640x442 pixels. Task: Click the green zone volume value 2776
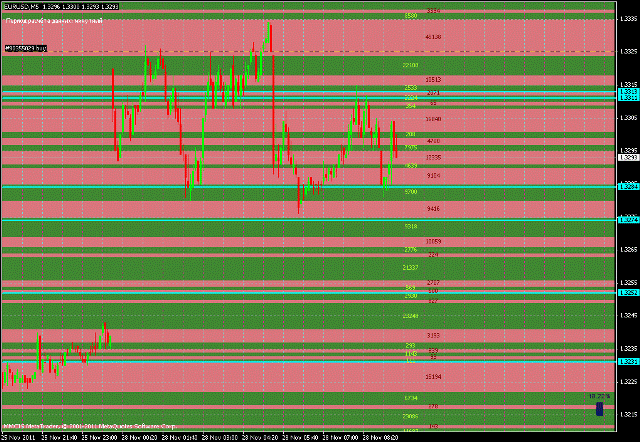[x=411, y=249]
